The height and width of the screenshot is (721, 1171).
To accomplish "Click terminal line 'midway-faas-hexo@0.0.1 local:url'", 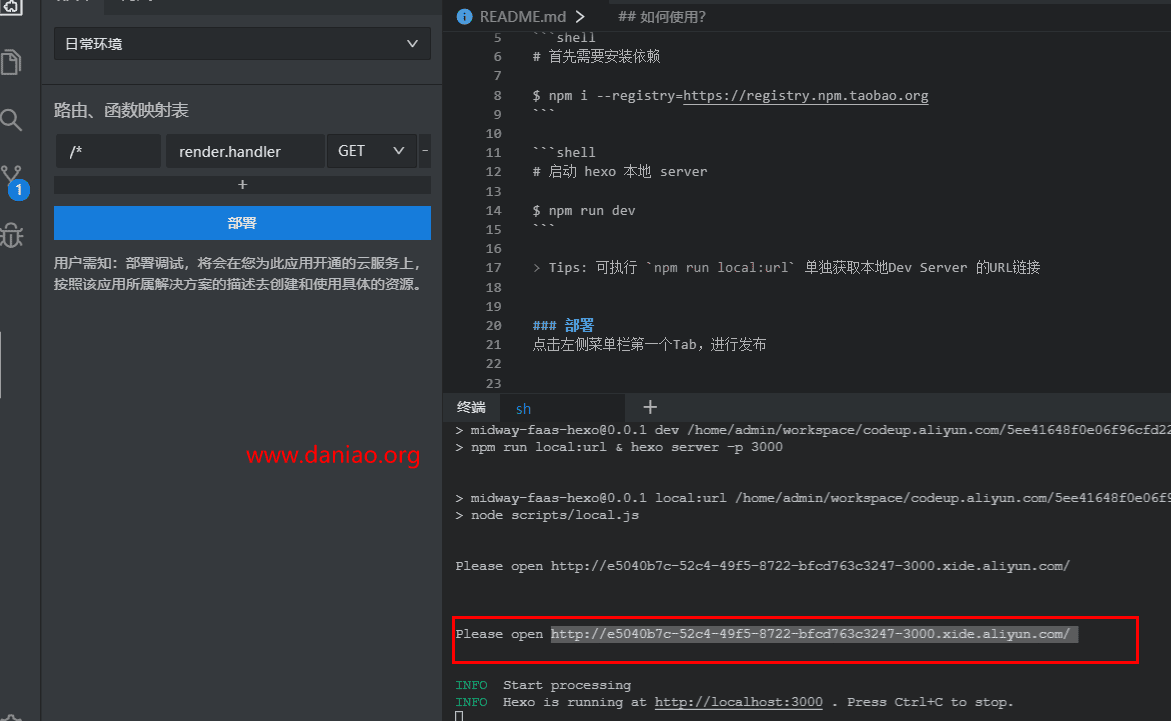I will pyautogui.click(x=813, y=498).
